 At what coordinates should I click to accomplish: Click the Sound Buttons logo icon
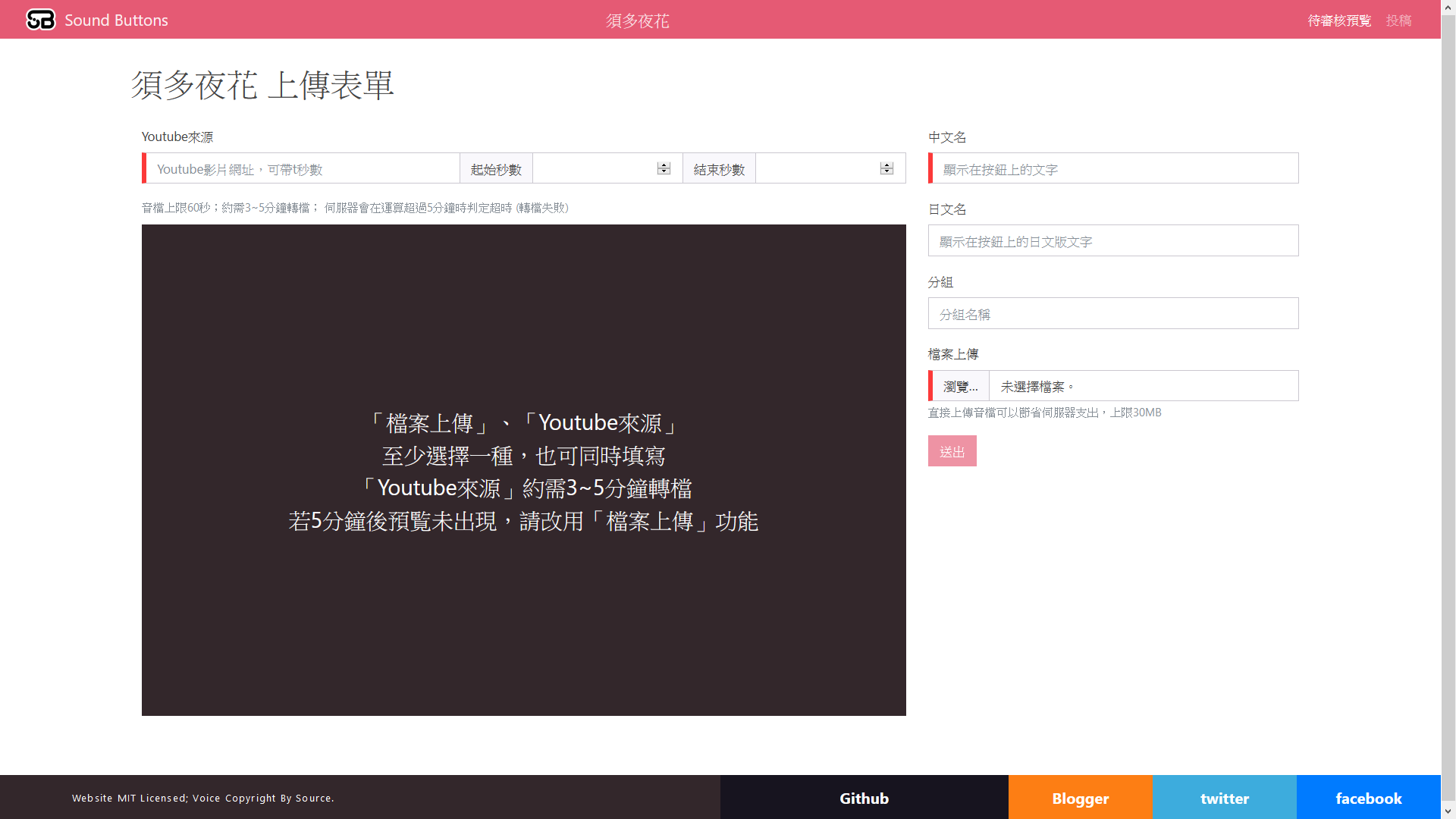pyautogui.click(x=40, y=20)
